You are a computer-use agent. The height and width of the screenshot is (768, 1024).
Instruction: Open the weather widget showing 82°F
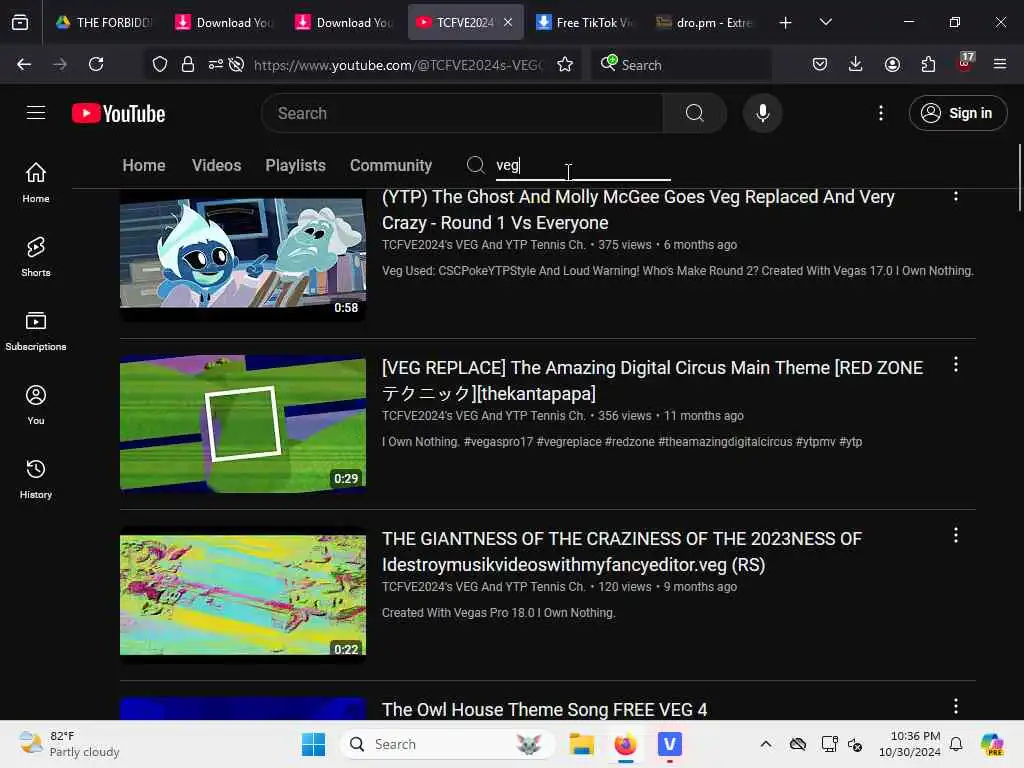click(x=69, y=744)
